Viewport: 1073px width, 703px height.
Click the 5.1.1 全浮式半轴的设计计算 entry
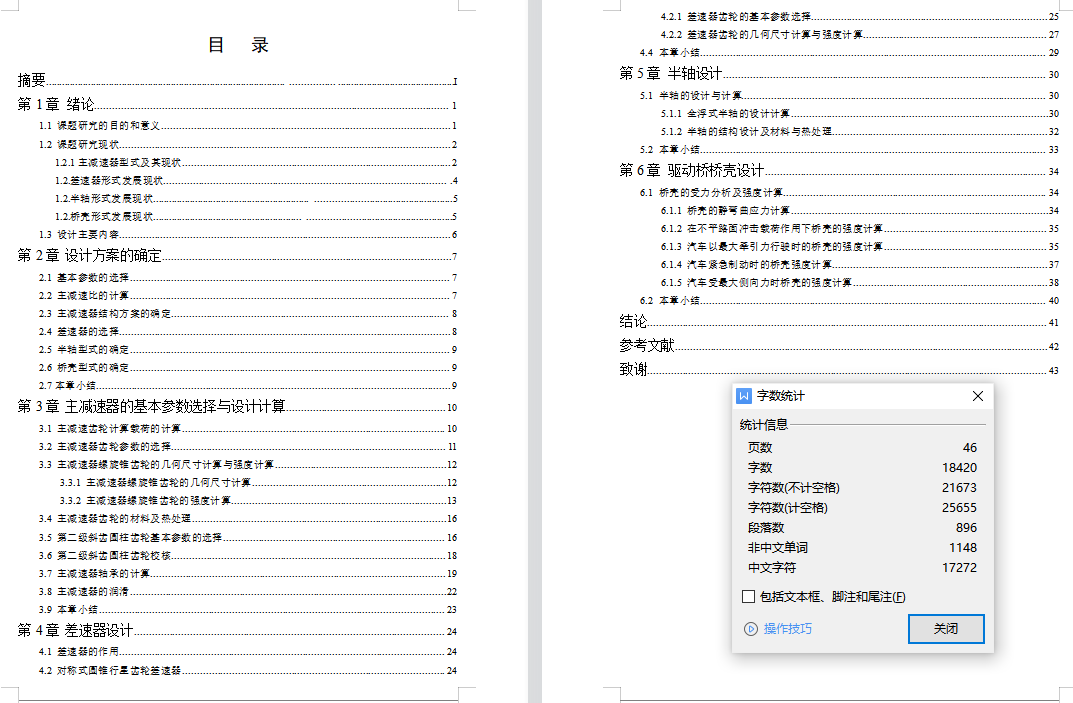click(725, 114)
